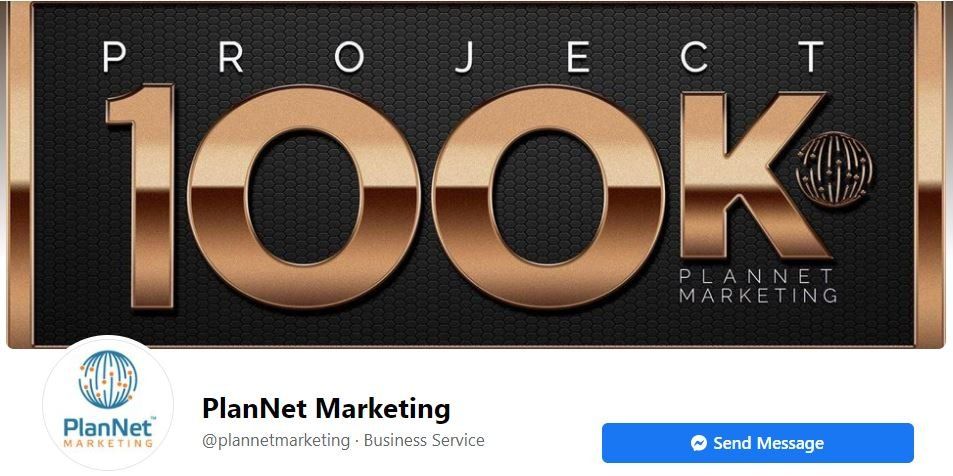Click the Messenger icon in Send Message button

click(x=699, y=443)
